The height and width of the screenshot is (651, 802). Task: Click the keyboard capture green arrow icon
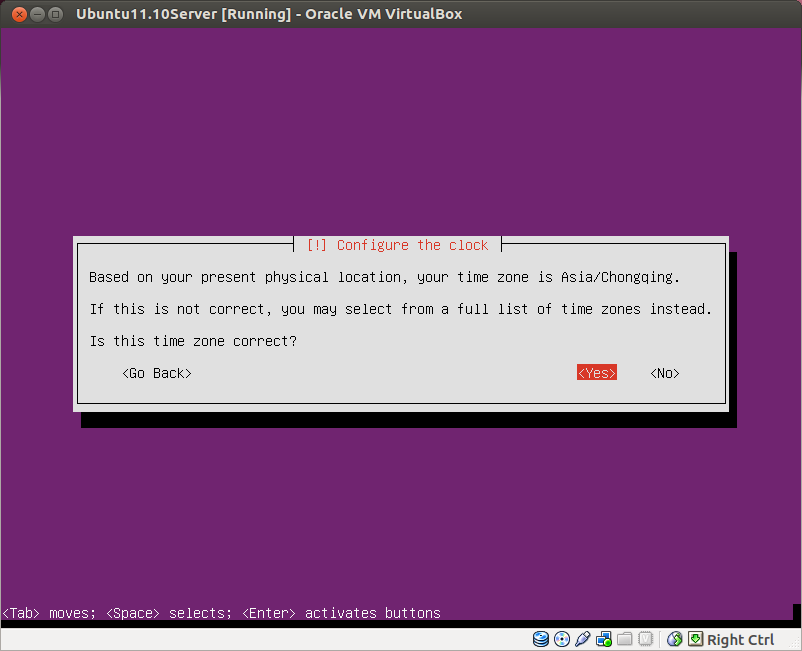point(695,639)
